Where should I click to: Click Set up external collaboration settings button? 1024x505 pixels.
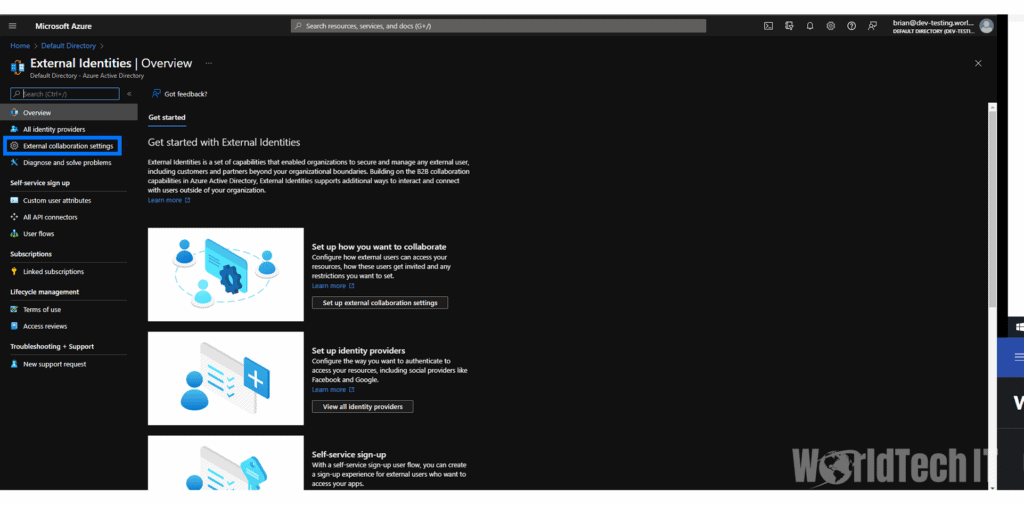[380, 303]
